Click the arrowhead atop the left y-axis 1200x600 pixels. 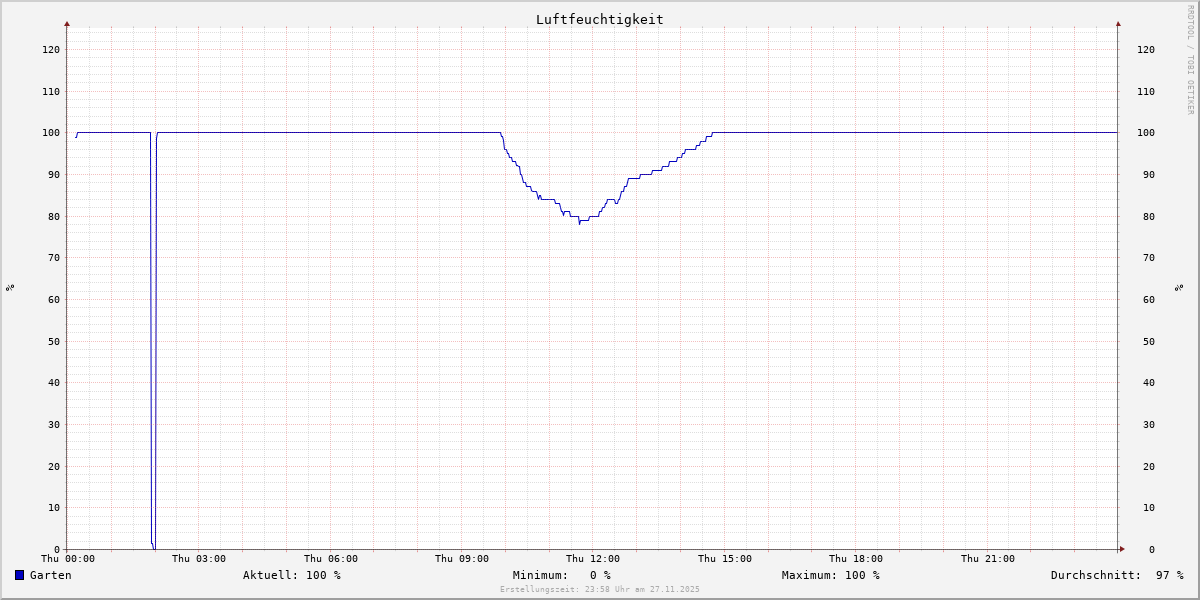pyautogui.click(x=67, y=23)
